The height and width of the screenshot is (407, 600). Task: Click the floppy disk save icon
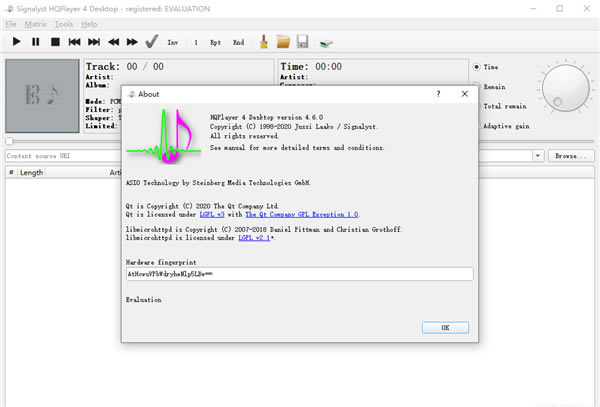click(302, 42)
